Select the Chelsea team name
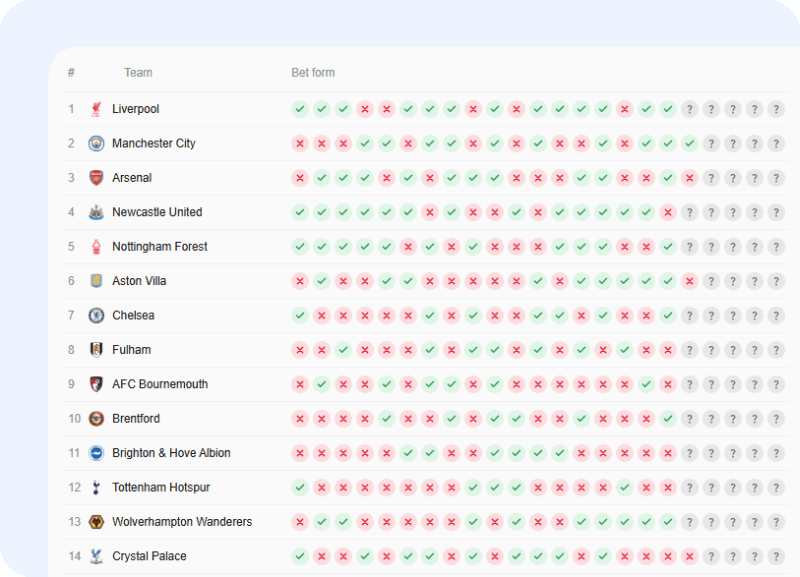 pyautogui.click(x=133, y=316)
